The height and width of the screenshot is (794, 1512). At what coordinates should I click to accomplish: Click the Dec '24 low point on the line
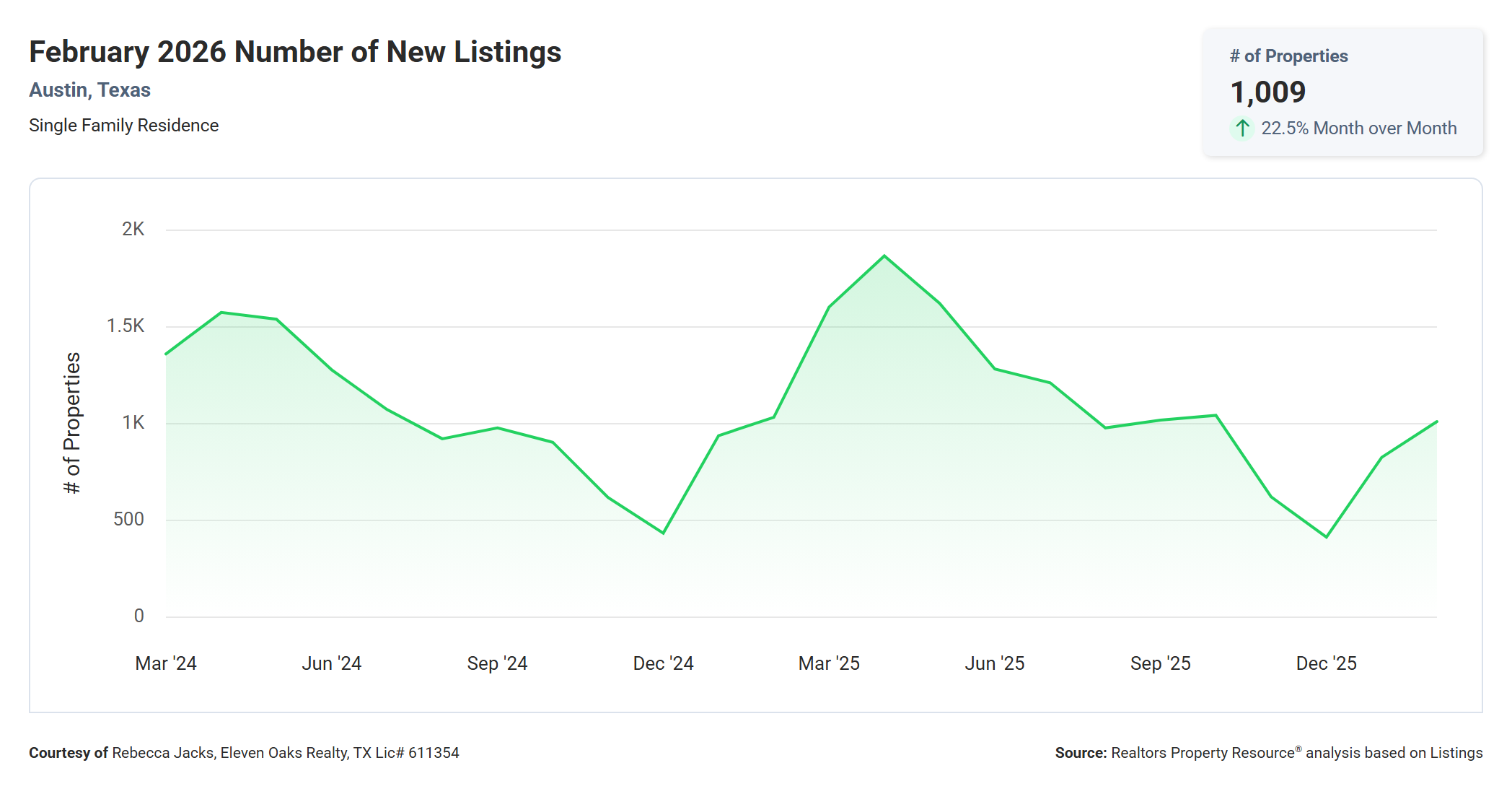click(x=663, y=533)
